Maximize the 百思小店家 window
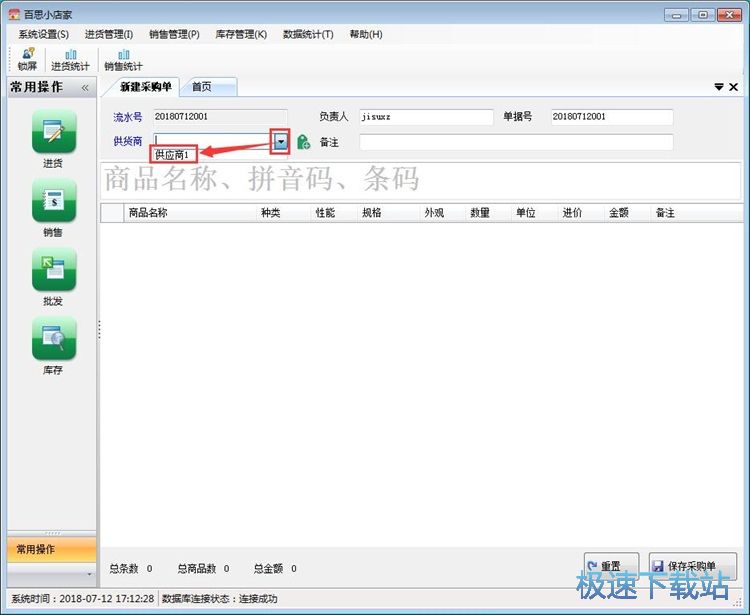Viewport: 750px width, 615px height. pos(703,15)
